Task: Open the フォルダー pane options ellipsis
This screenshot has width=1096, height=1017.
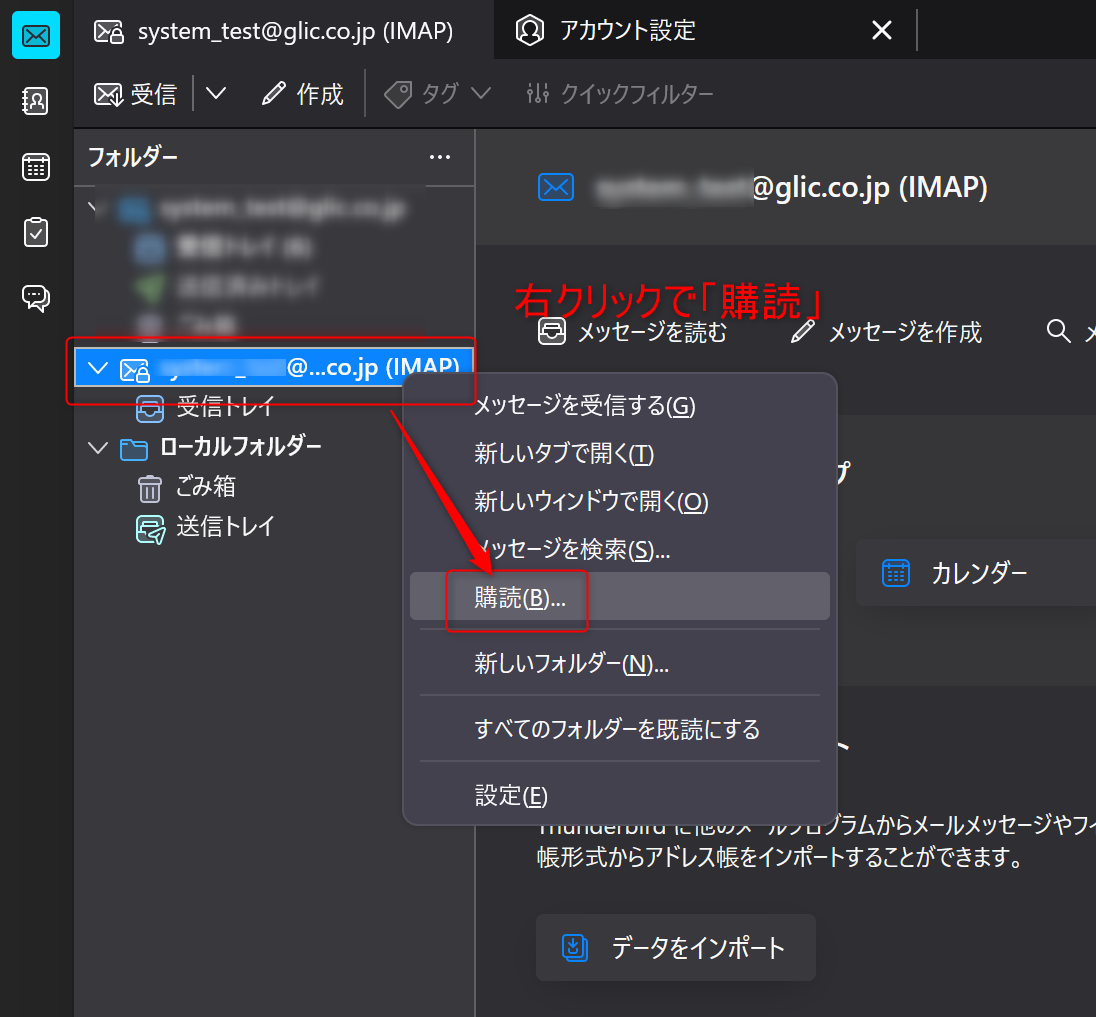Action: click(x=439, y=157)
